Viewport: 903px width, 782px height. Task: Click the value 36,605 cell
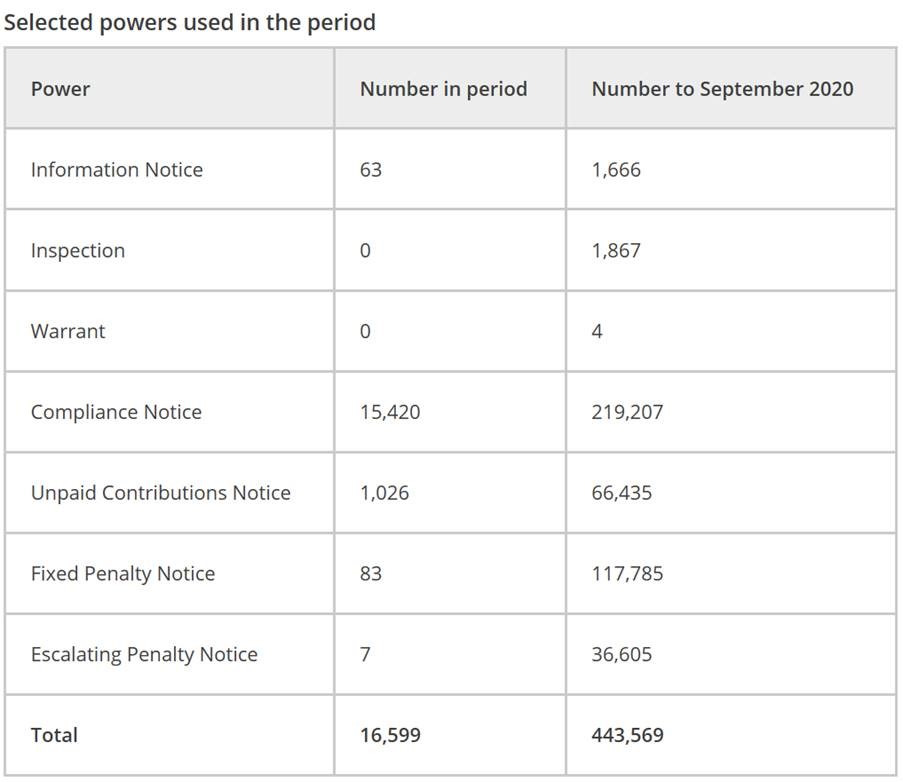(621, 654)
